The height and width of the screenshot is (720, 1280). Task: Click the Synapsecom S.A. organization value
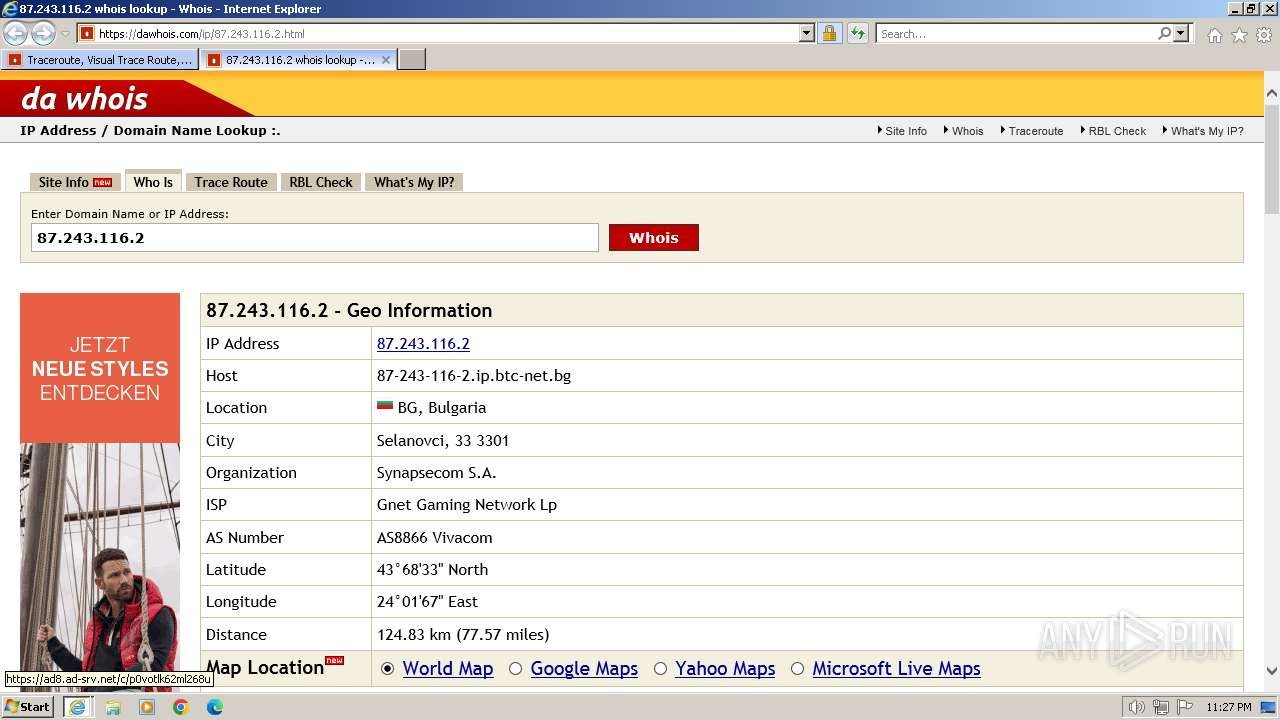tap(436, 473)
